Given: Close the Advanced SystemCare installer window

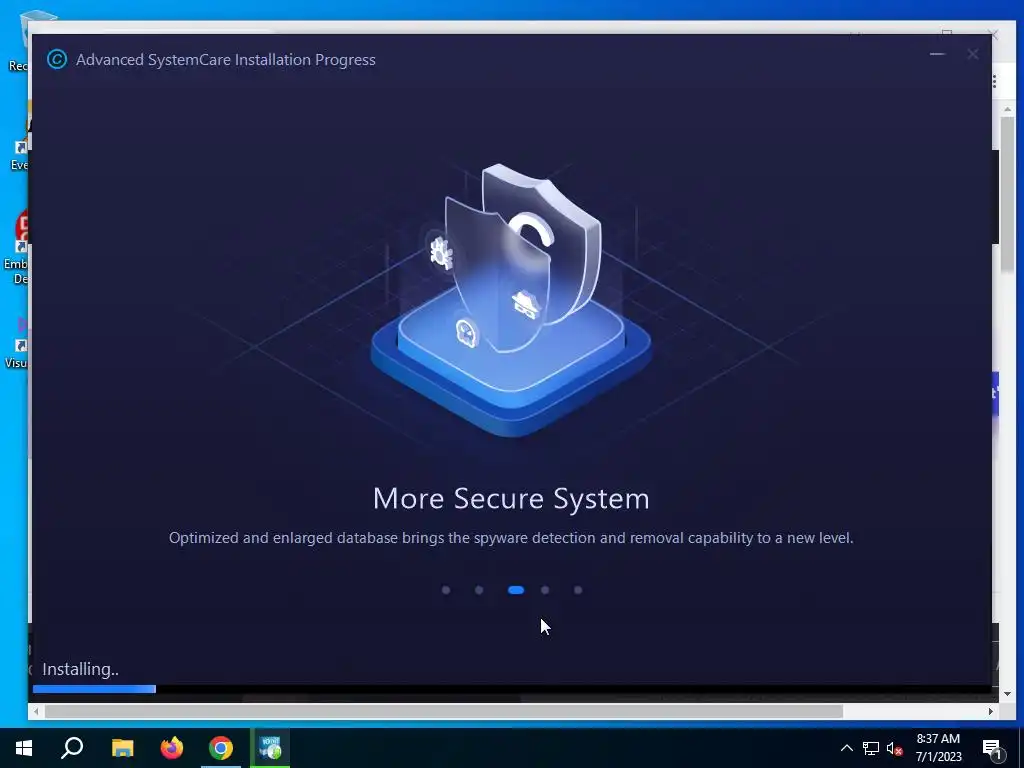Looking at the screenshot, I should (972, 54).
